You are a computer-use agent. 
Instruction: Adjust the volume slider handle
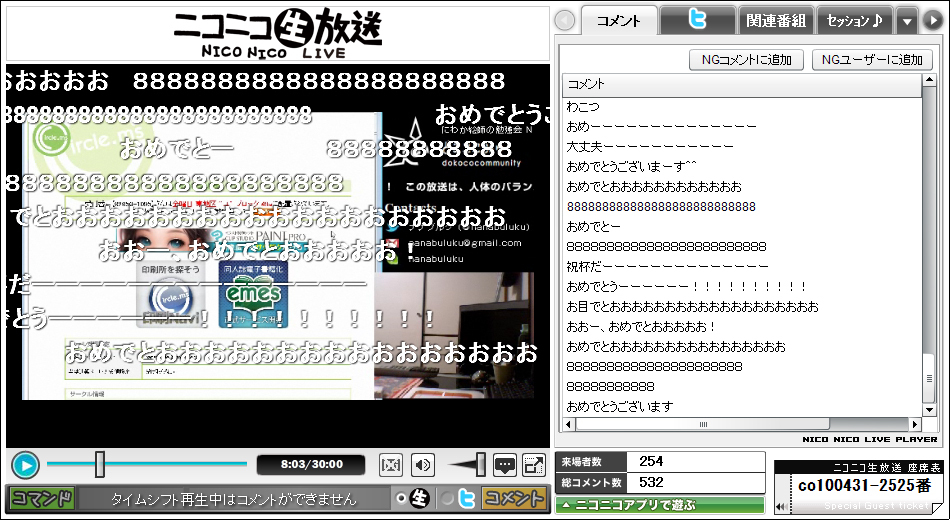pos(480,464)
